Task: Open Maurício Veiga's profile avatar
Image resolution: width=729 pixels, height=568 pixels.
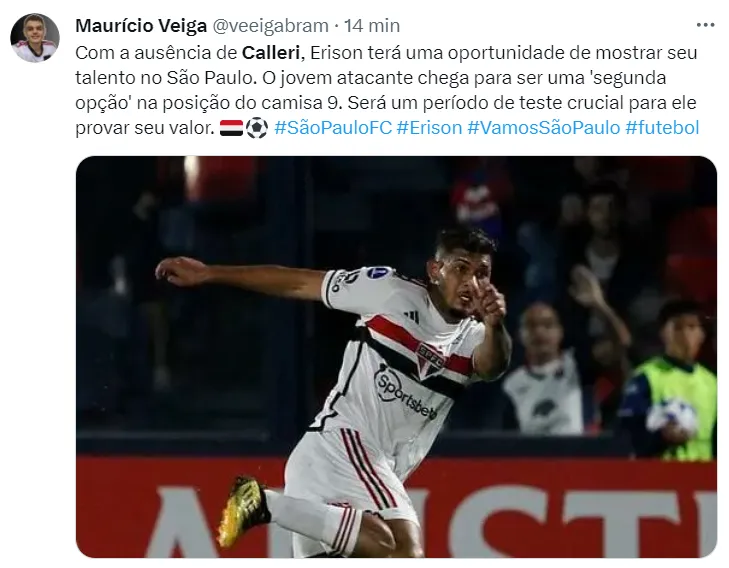Action: pos(35,38)
